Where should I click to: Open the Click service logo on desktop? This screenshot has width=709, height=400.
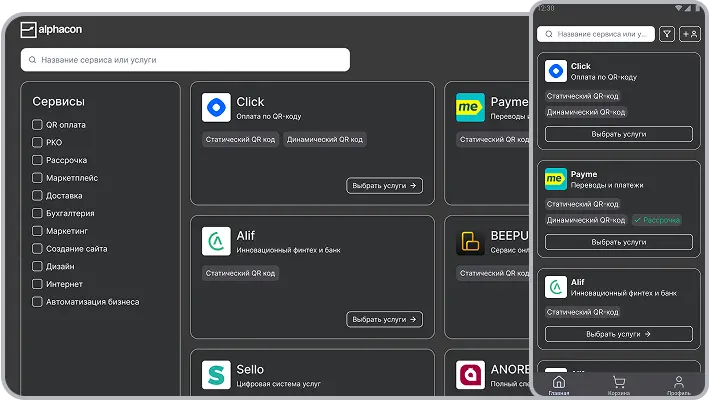pos(216,108)
